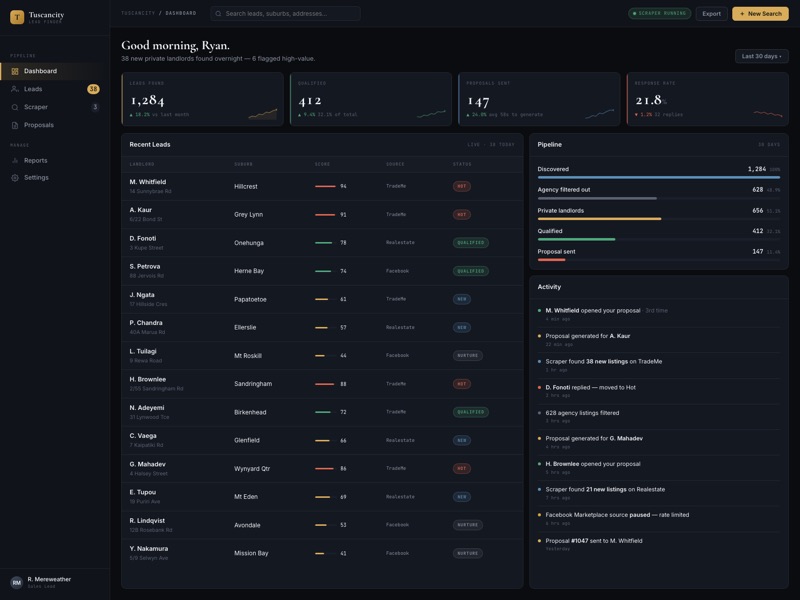The height and width of the screenshot is (600, 800).
Task: Click the Status column header
Action: coord(462,164)
